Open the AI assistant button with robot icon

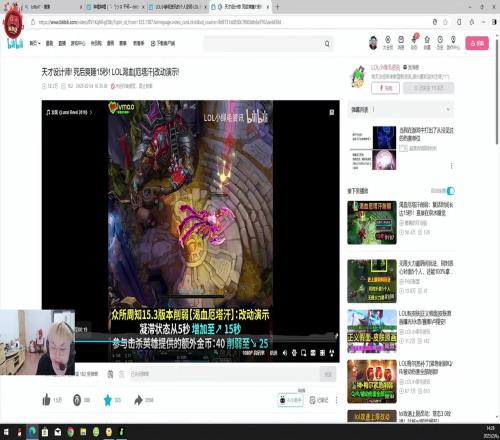290,400
